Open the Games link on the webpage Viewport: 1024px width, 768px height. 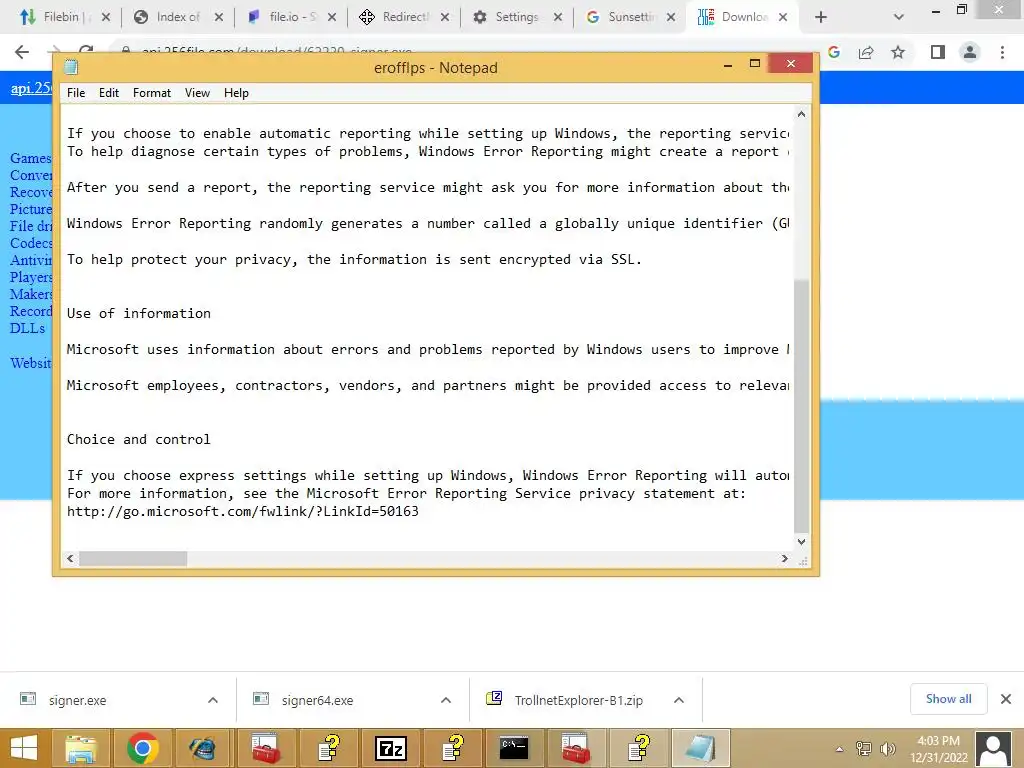click(x=30, y=158)
